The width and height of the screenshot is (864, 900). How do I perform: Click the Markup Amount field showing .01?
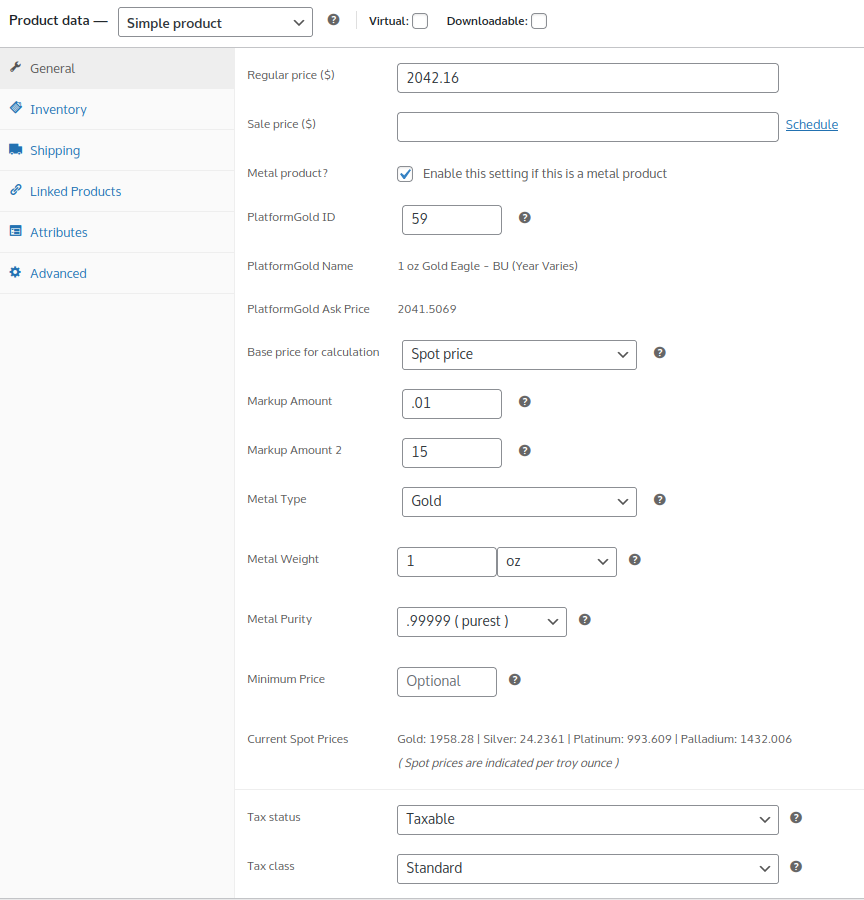(452, 404)
